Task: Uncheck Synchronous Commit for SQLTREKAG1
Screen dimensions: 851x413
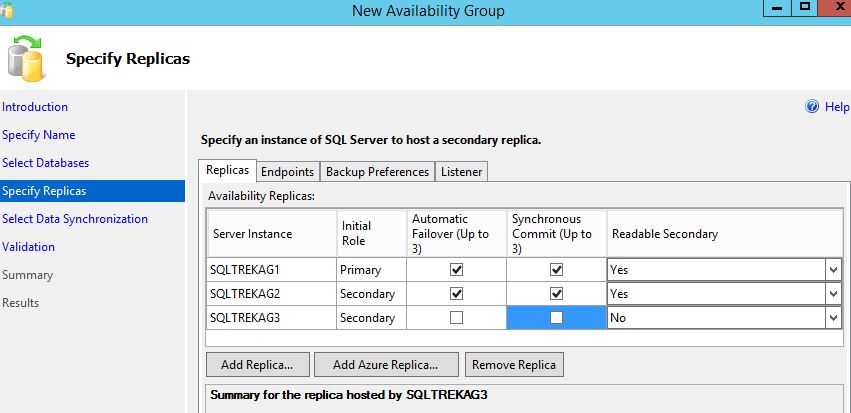Action: coord(557,270)
